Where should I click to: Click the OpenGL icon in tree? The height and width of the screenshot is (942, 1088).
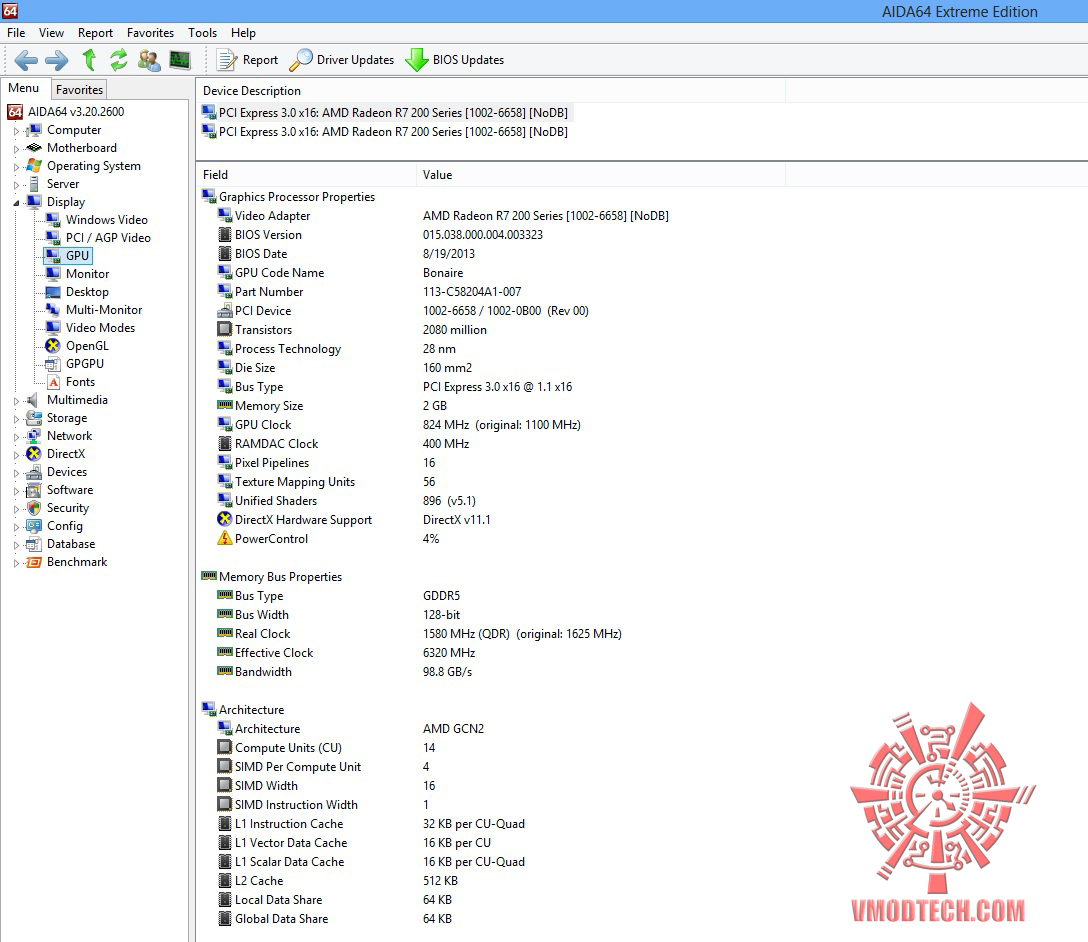tap(53, 346)
